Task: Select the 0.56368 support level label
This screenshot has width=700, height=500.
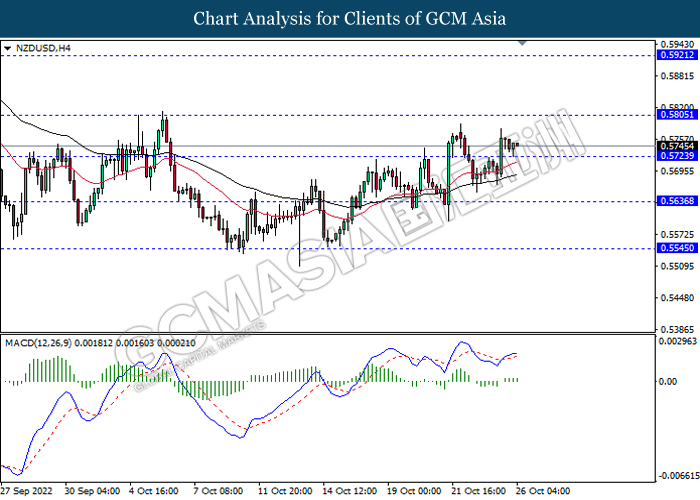Action: pos(677,201)
